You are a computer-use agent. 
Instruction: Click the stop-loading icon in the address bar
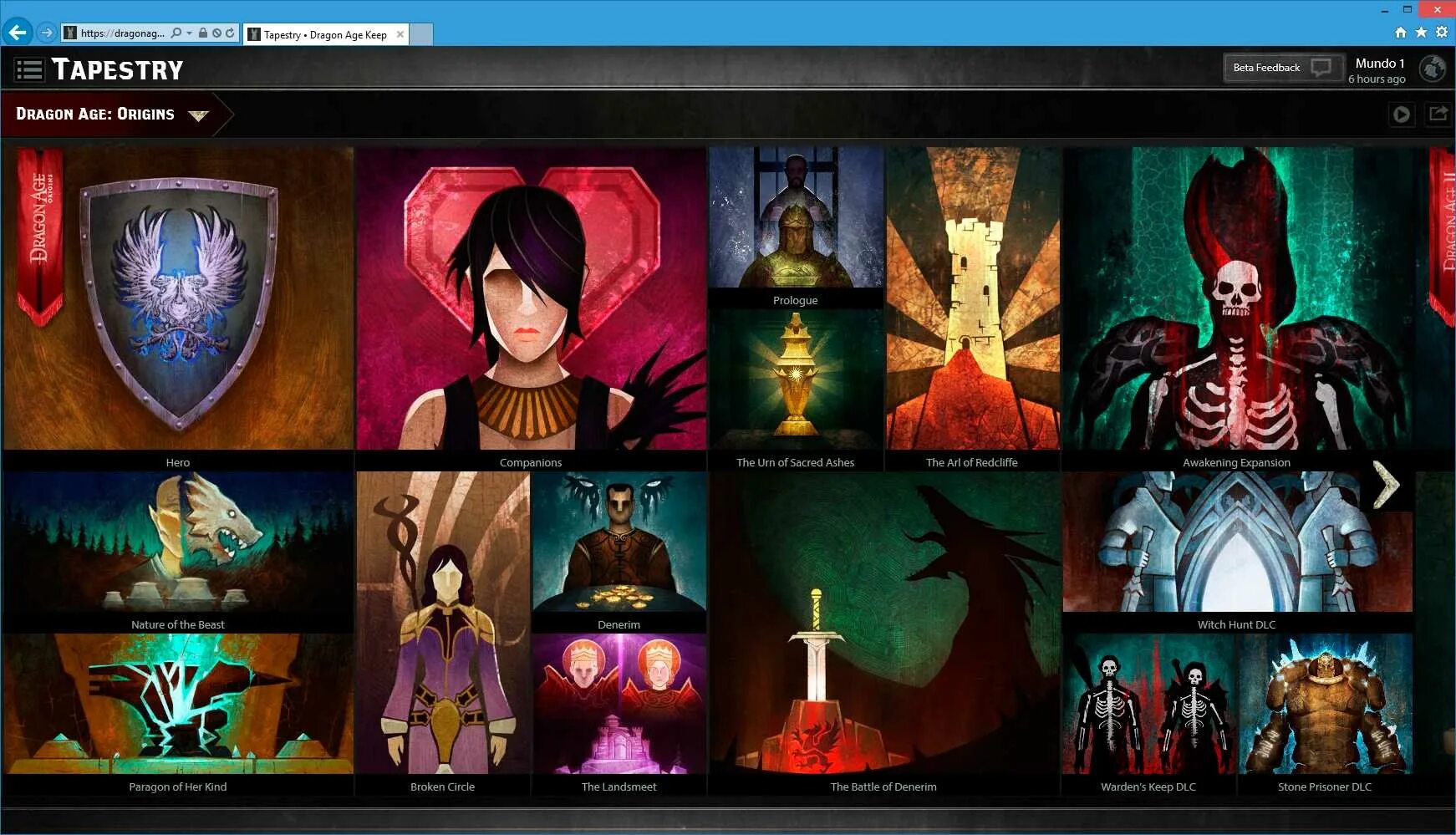tap(216, 33)
